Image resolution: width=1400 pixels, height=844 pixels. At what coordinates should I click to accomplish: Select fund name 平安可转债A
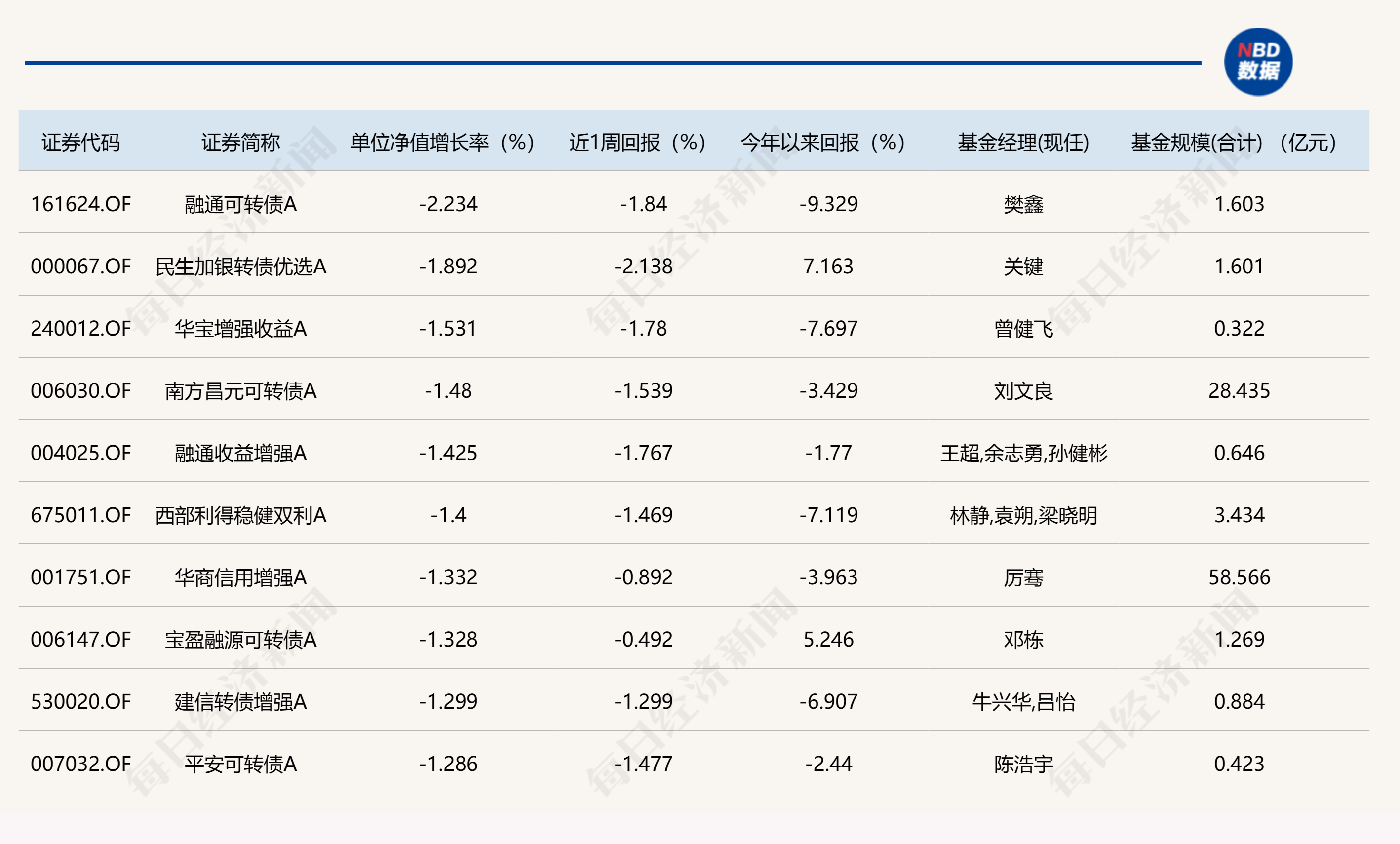[240, 764]
